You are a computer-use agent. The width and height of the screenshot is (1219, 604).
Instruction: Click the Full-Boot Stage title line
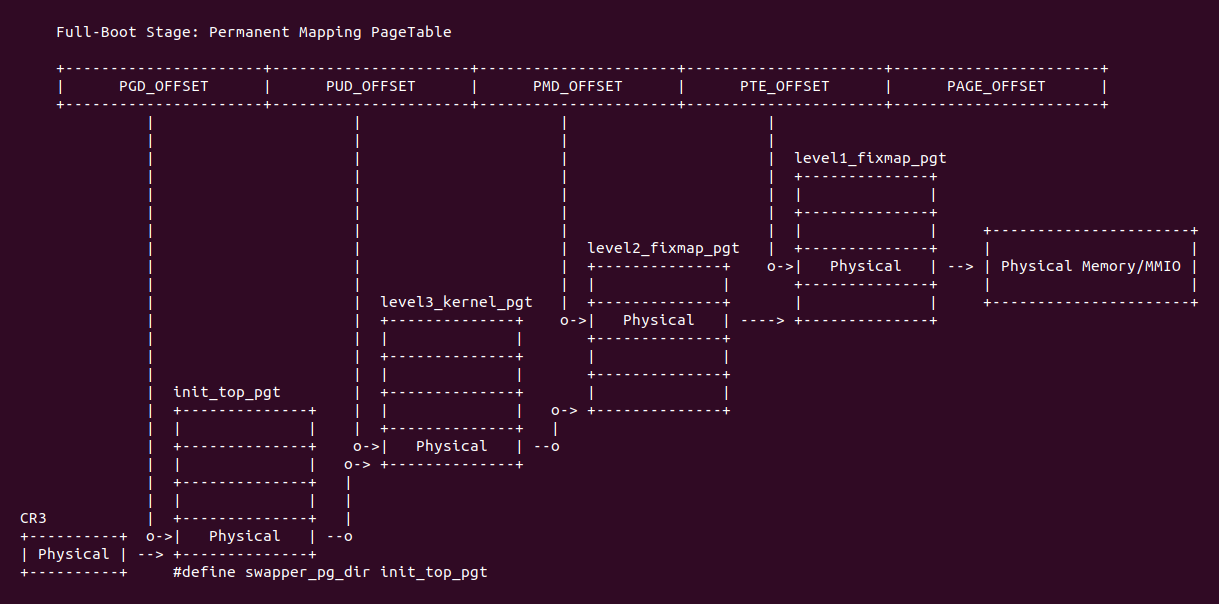(254, 32)
